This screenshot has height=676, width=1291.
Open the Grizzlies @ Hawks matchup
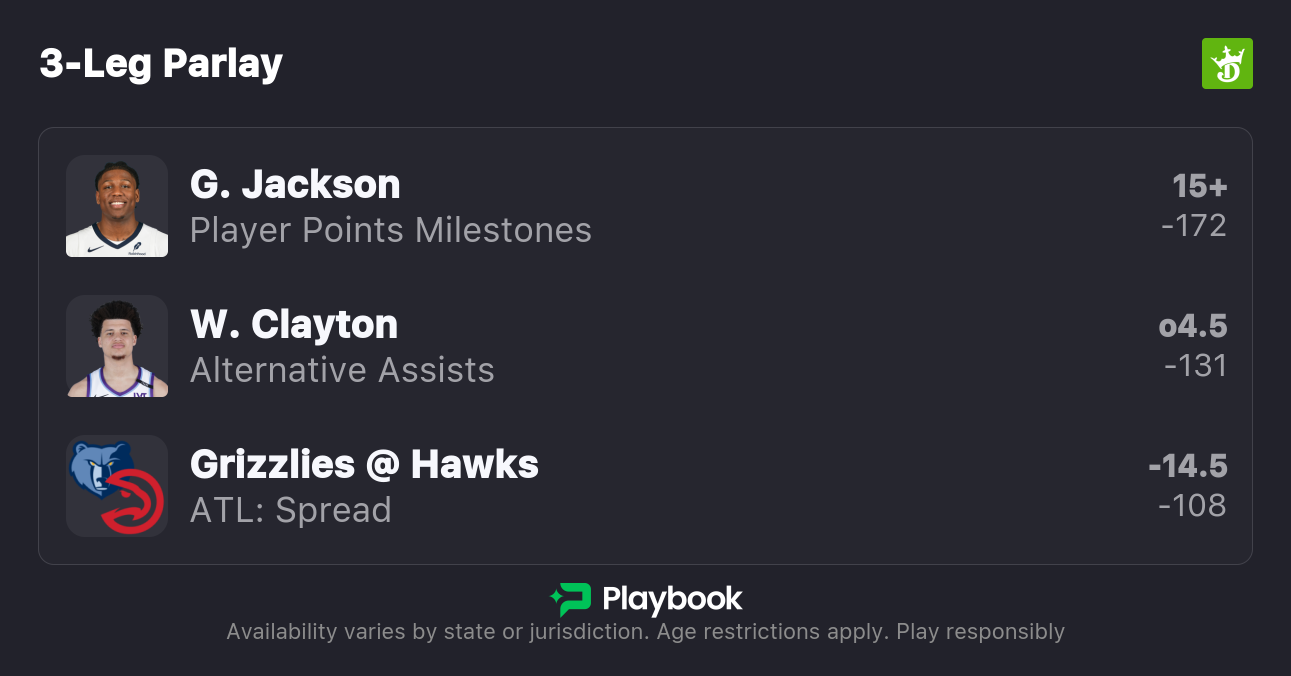(x=364, y=465)
